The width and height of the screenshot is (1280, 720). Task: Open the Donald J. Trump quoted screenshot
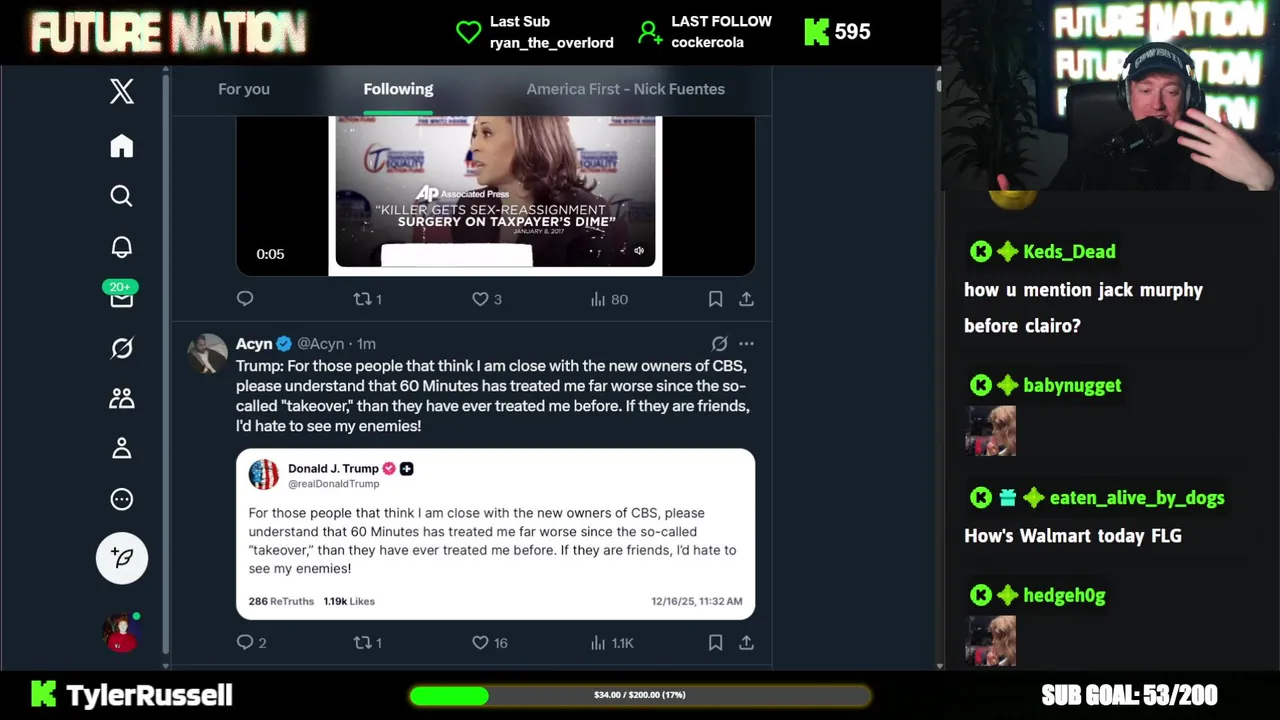pos(496,534)
